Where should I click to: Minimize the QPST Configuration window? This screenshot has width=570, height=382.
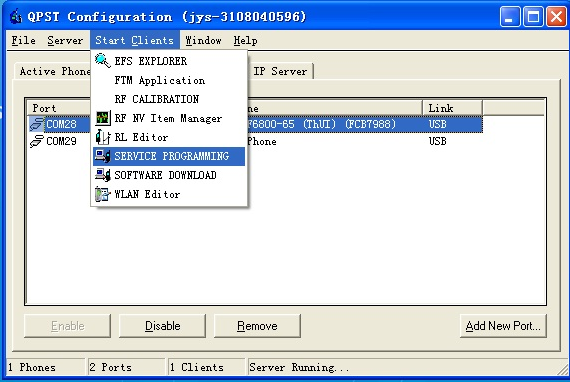coord(510,17)
